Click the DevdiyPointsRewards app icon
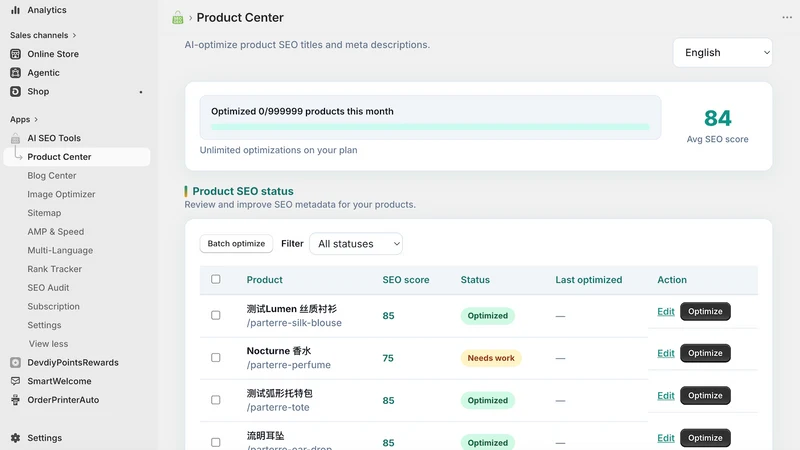This screenshot has width=800, height=450. (15, 362)
